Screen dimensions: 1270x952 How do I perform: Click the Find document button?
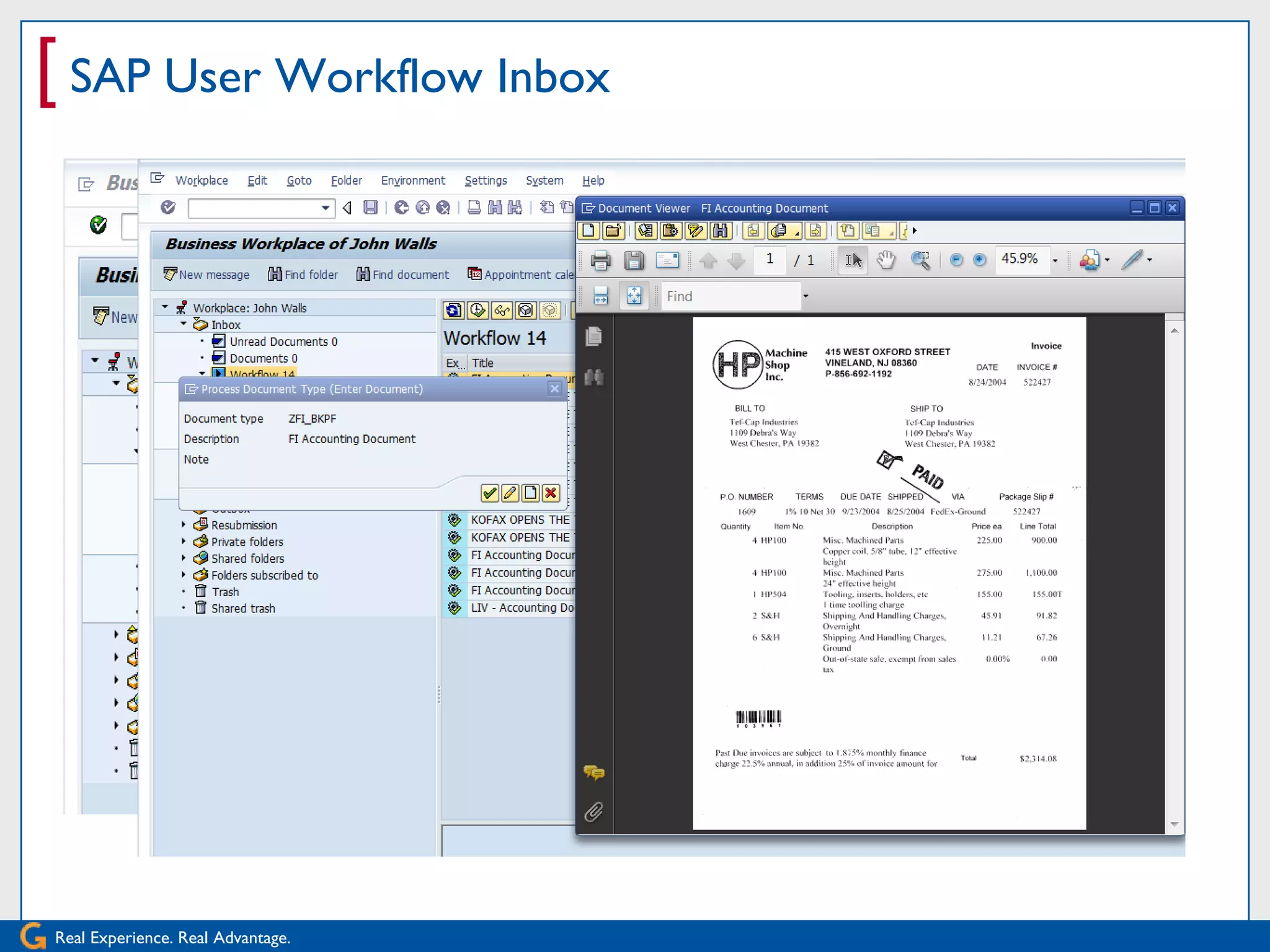402,275
